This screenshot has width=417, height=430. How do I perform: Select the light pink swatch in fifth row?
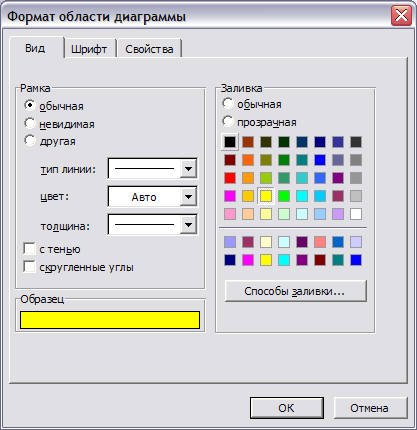[230, 214]
